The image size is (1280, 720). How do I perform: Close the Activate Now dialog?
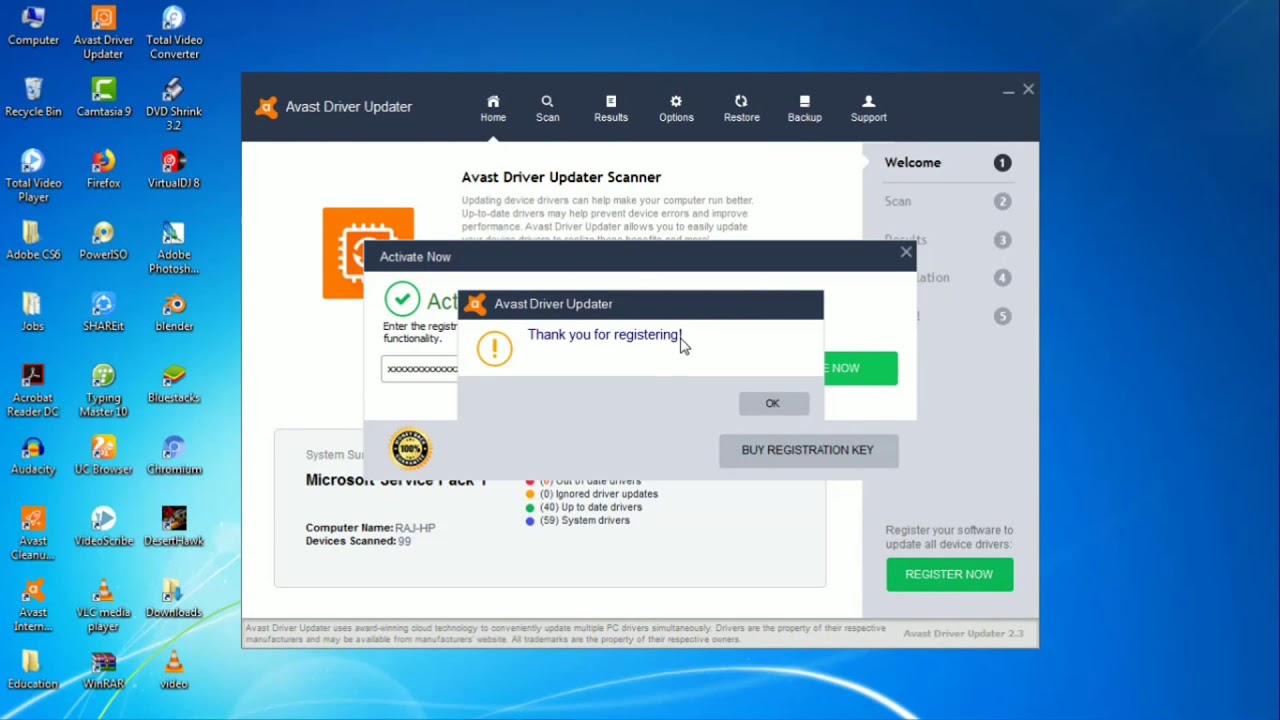[x=906, y=252]
